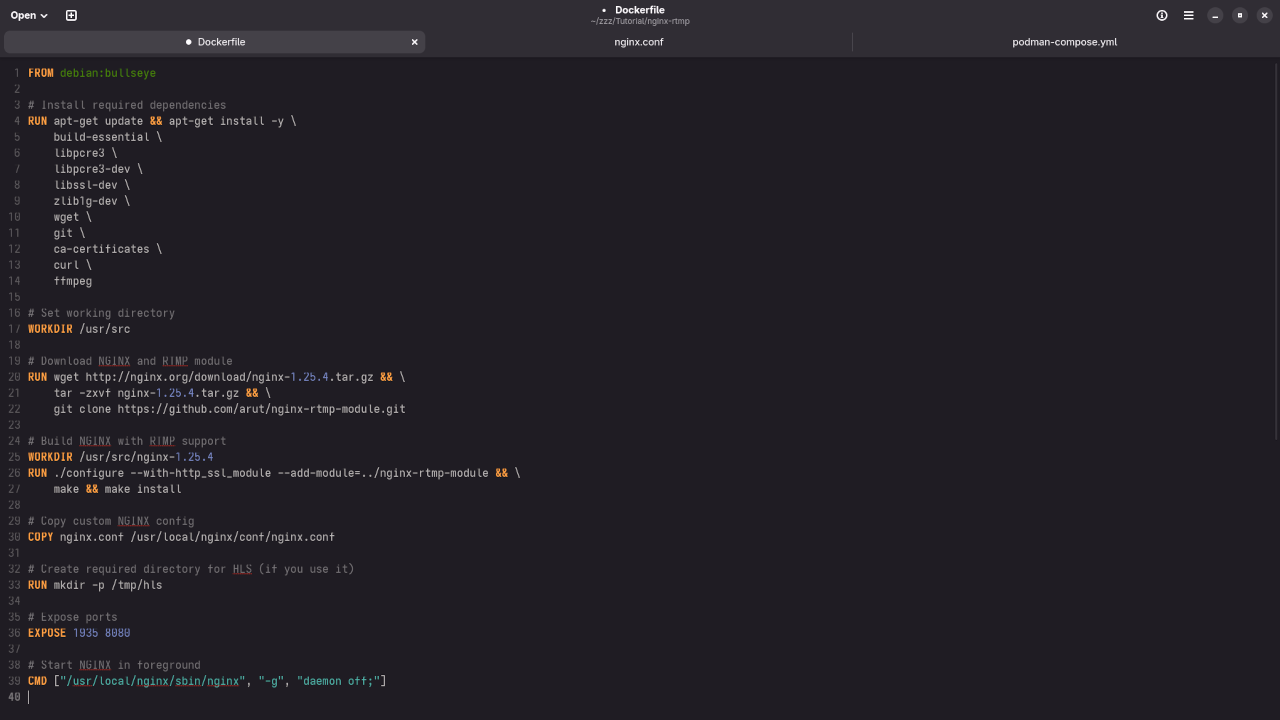Close the text editor window
The image size is (1280, 720).
tap(1264, 15)
